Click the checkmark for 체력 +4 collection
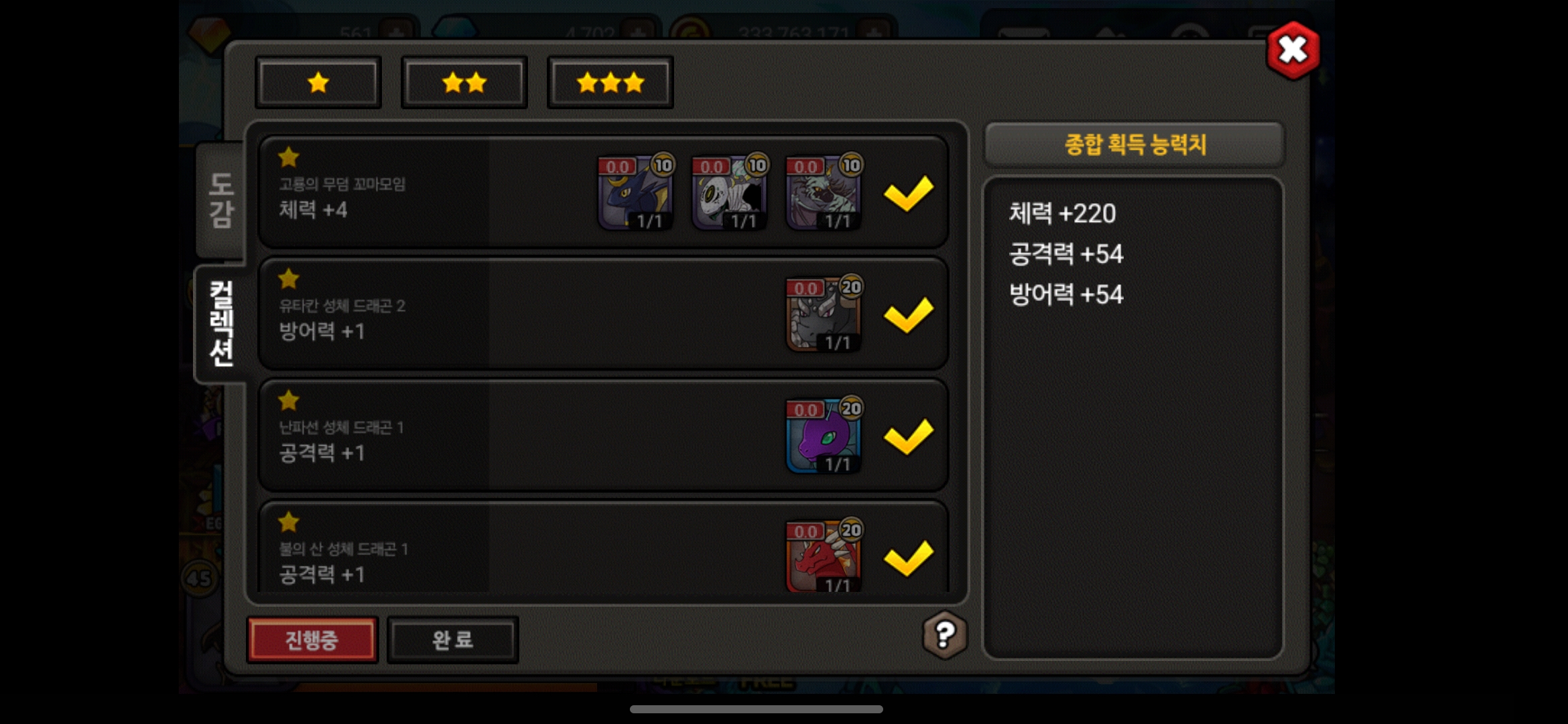1568x724 pixels. 908,193
